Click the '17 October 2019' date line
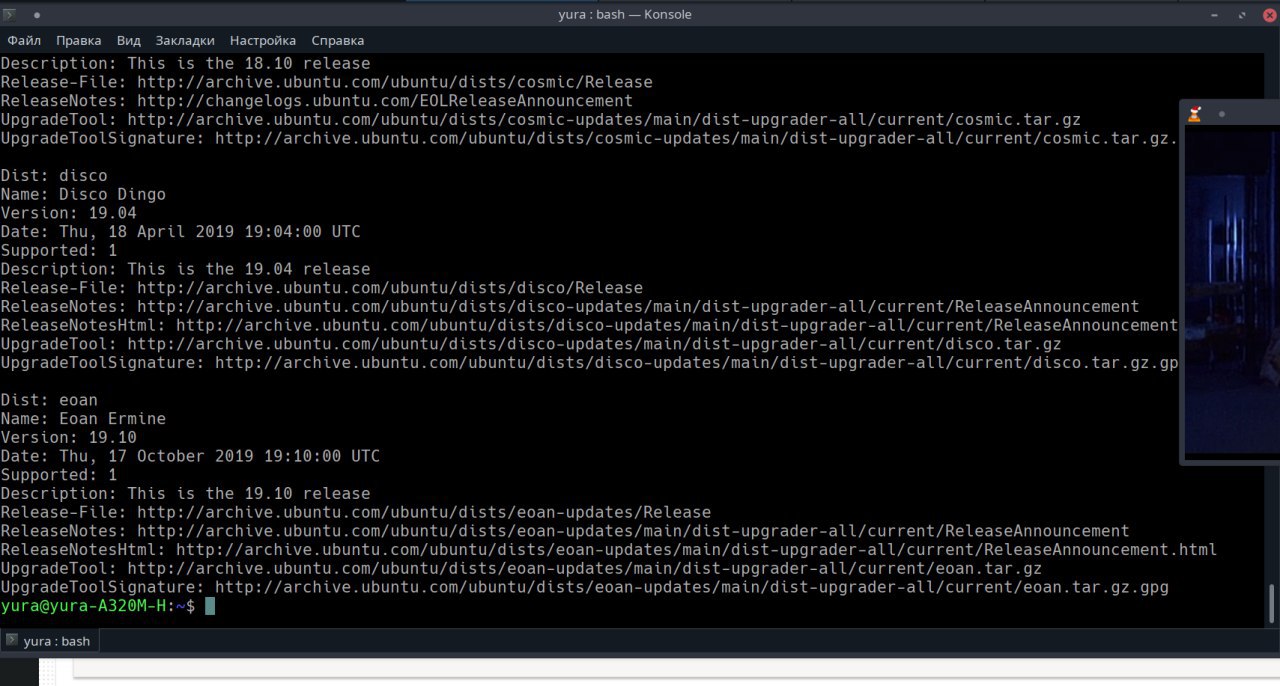The image size is (1280, 686). pos(190,456)
